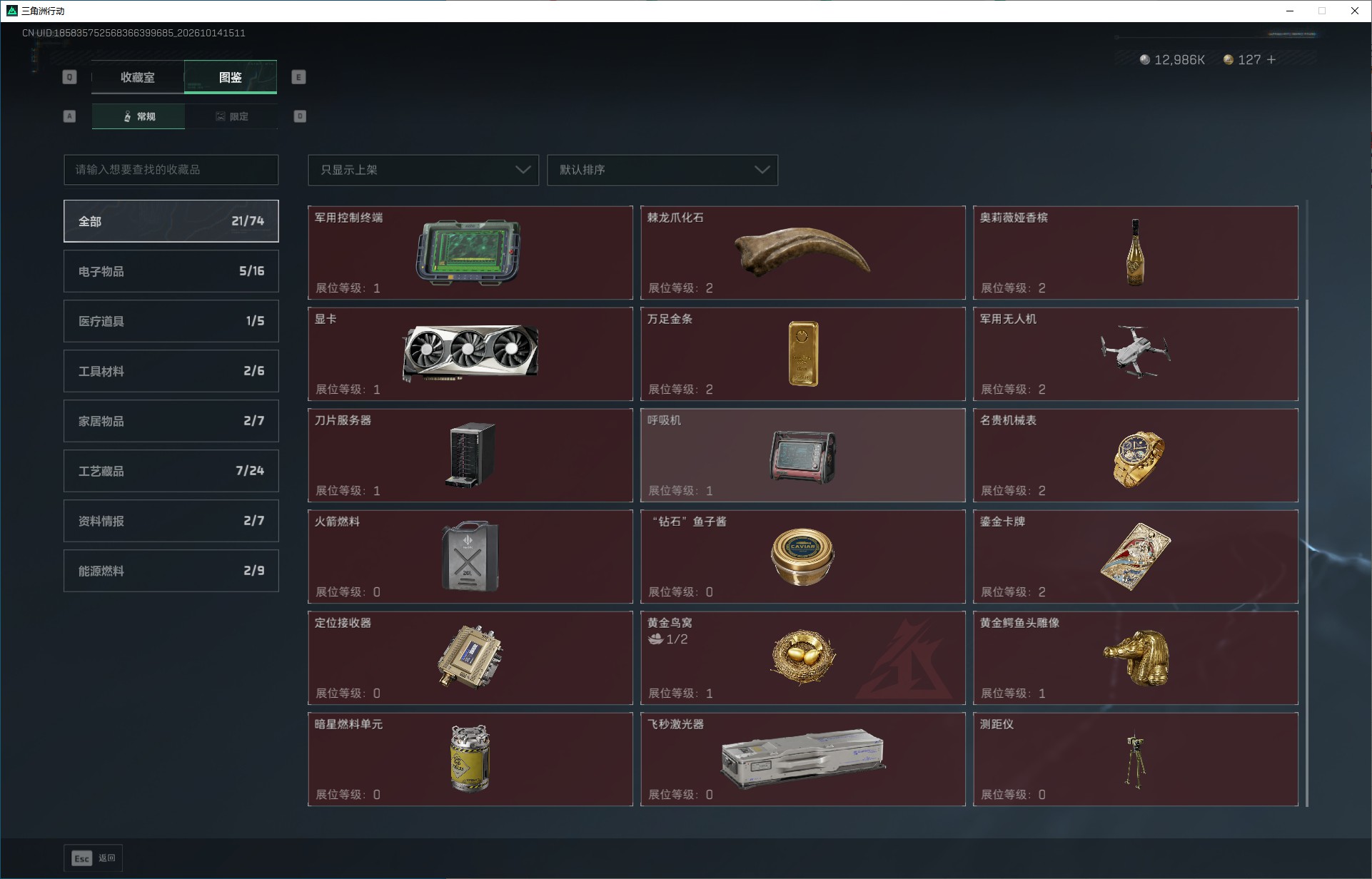Screen dimensions: 1372x879
Task: Expand the 只显示上架 filter dropdown
Action: pos(423,170)
